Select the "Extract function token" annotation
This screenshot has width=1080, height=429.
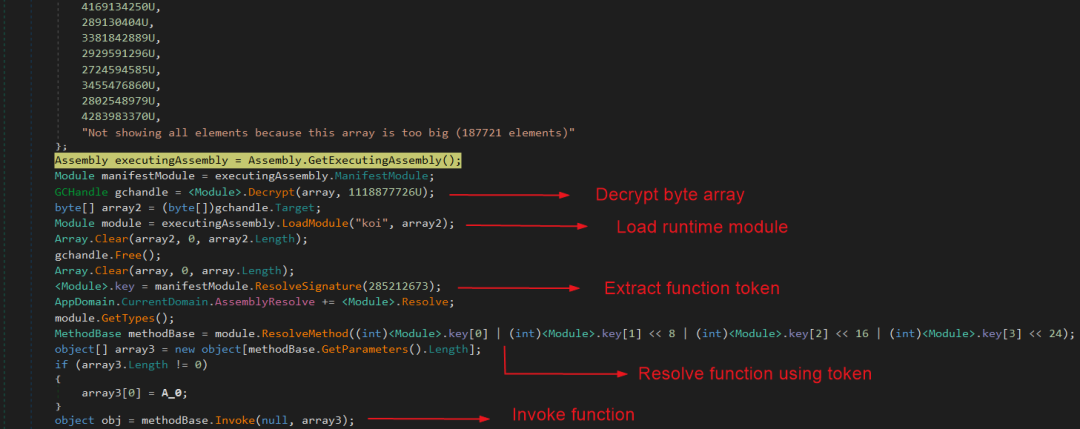[x=691, y=289]
